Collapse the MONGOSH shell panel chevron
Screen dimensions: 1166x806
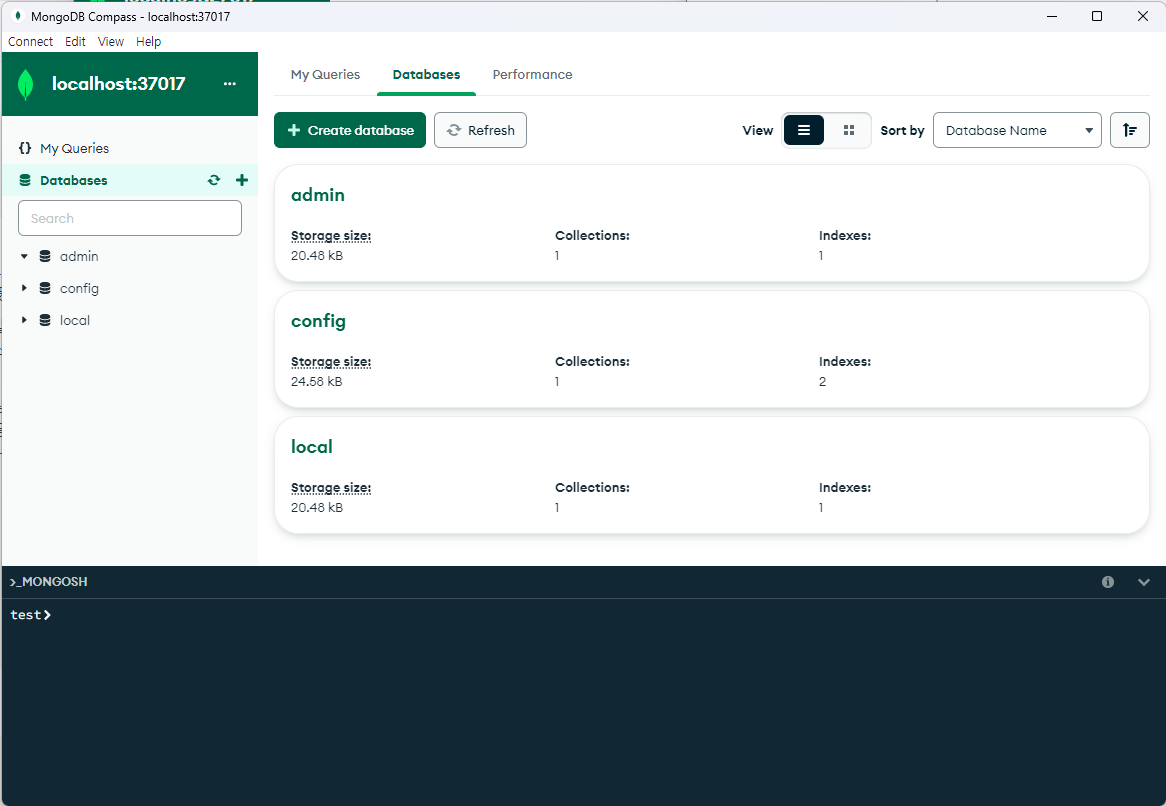click(1144, 582)
